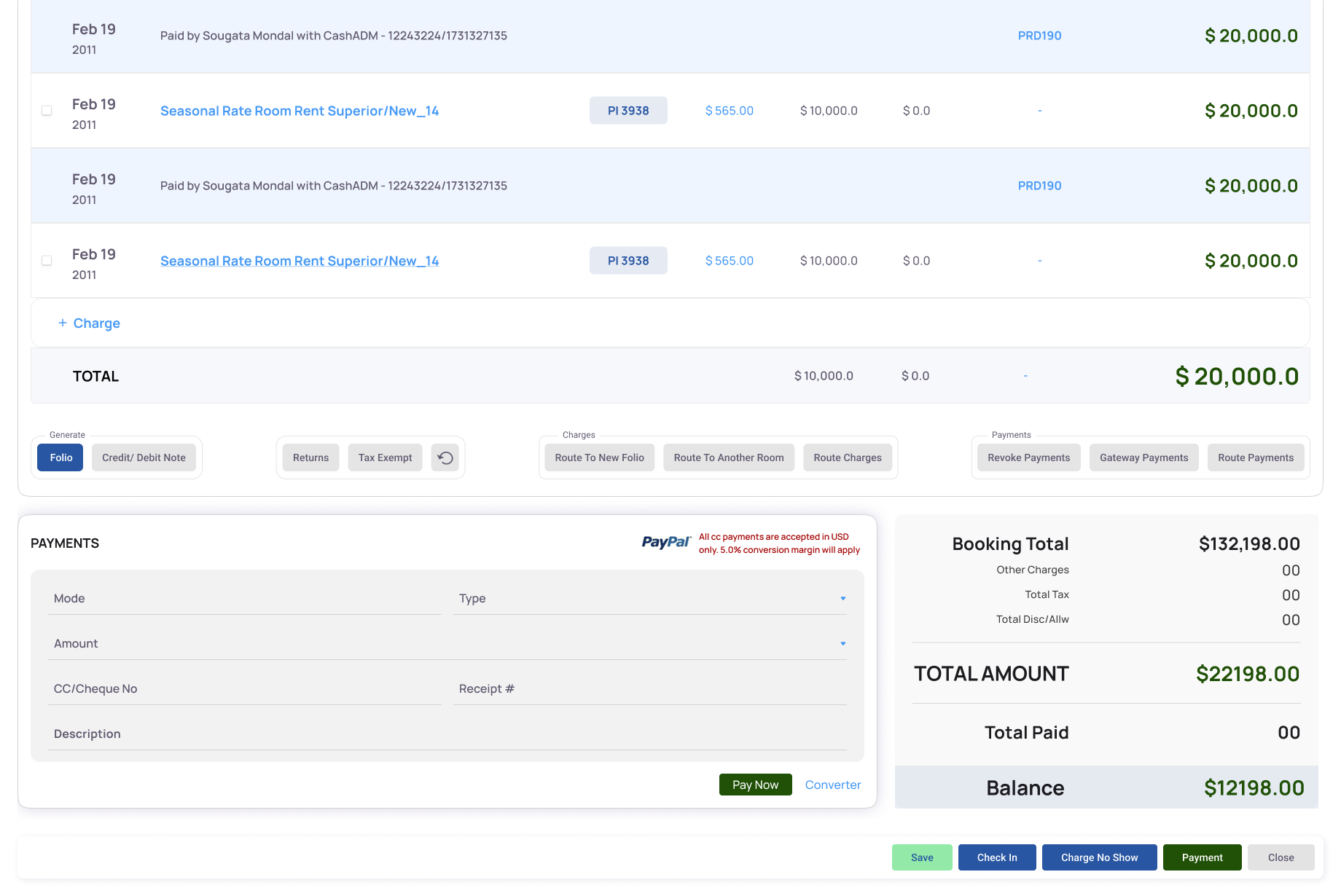Open the Type dropdown in Payments
This screenshot has height=896, width=1341.
point(649,598)
